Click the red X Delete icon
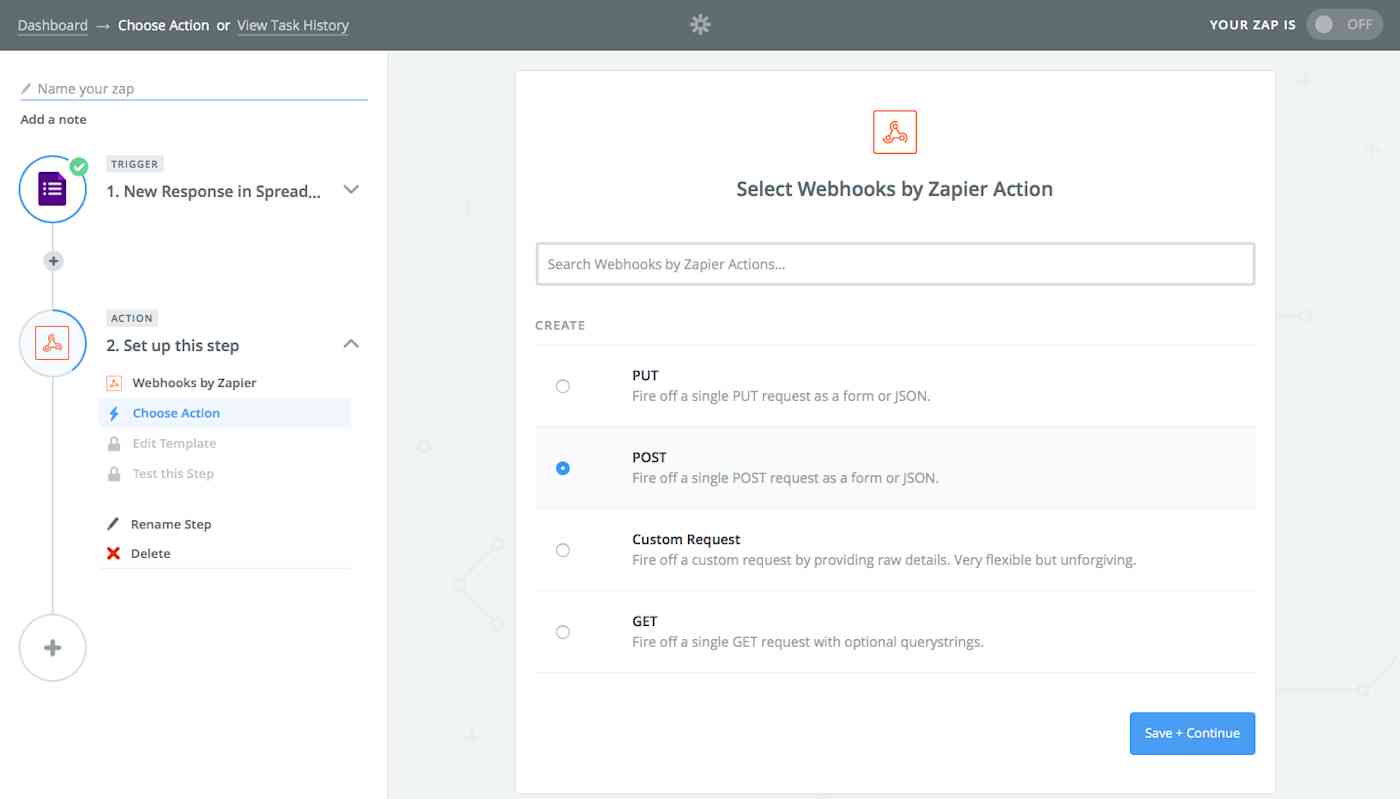Image resolution: width=1400 pixels, height=799 pixels. [x=113, y=553]
